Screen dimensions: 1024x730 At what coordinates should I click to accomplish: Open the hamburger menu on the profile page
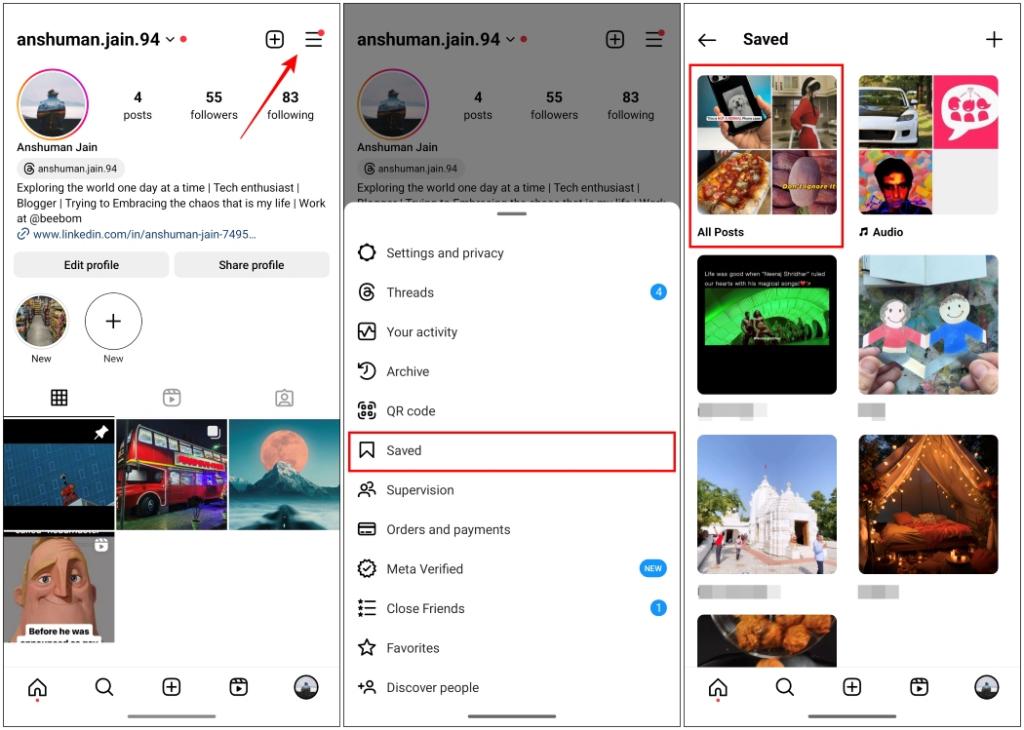pyautogui.click(x=314, y=38)
